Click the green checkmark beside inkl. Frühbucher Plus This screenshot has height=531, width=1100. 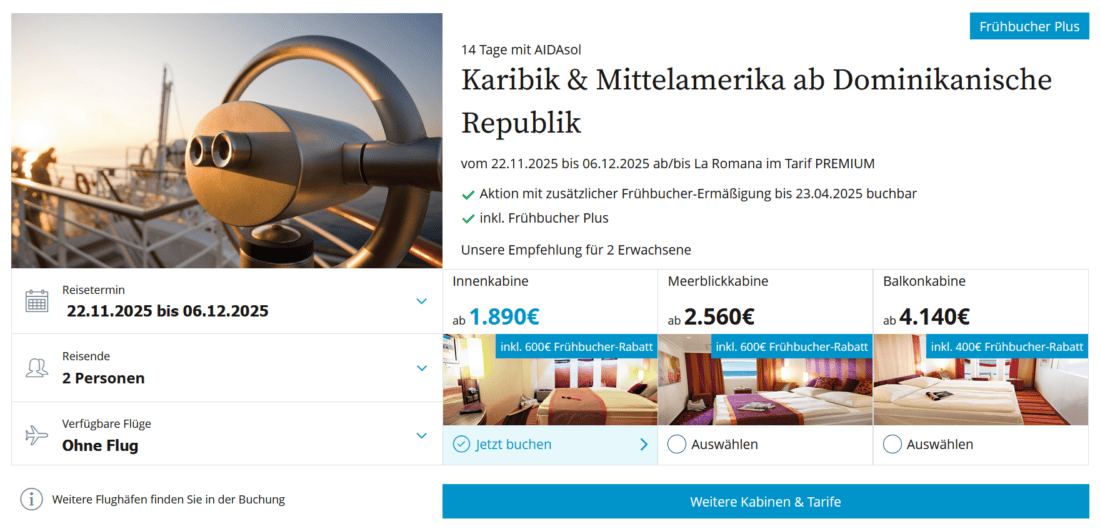[468, 218]
